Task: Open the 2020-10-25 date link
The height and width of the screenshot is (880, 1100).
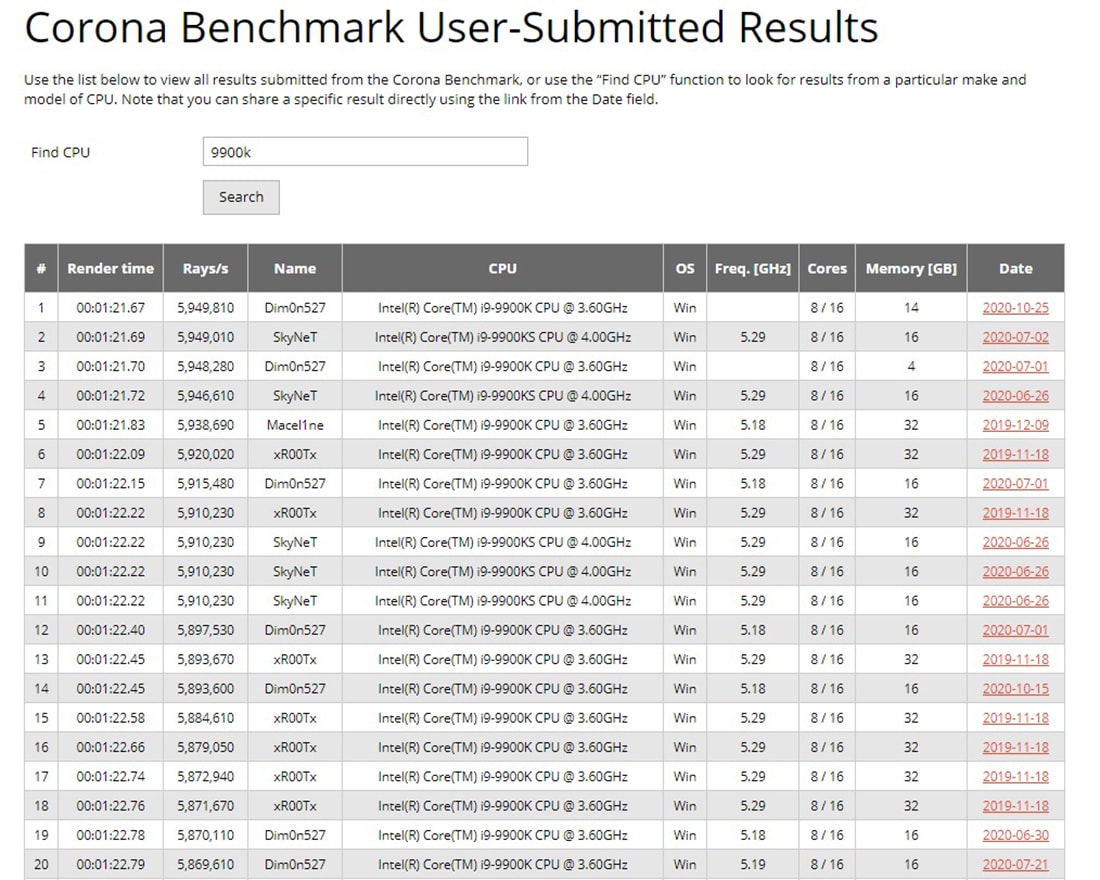Action: pyautogui.click(x=1015, y=308)
